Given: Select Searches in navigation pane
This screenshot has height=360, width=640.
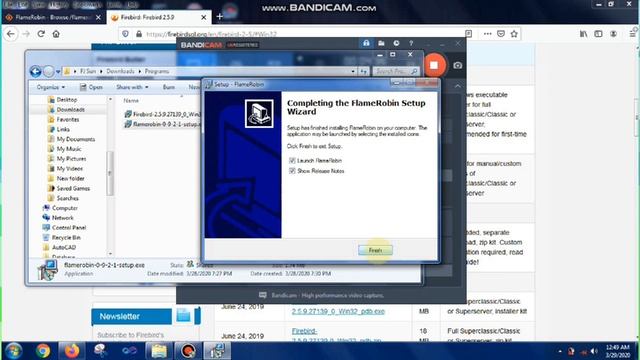Looking at the screenshot, I should point(67,198).
